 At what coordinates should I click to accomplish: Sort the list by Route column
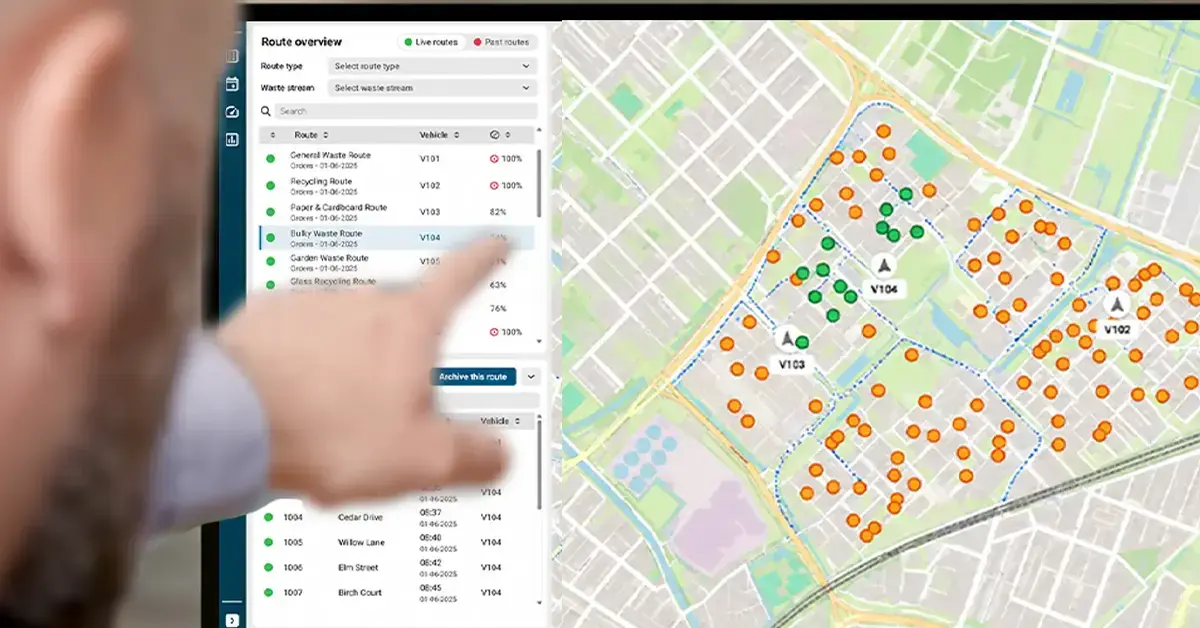click(311, 135)
